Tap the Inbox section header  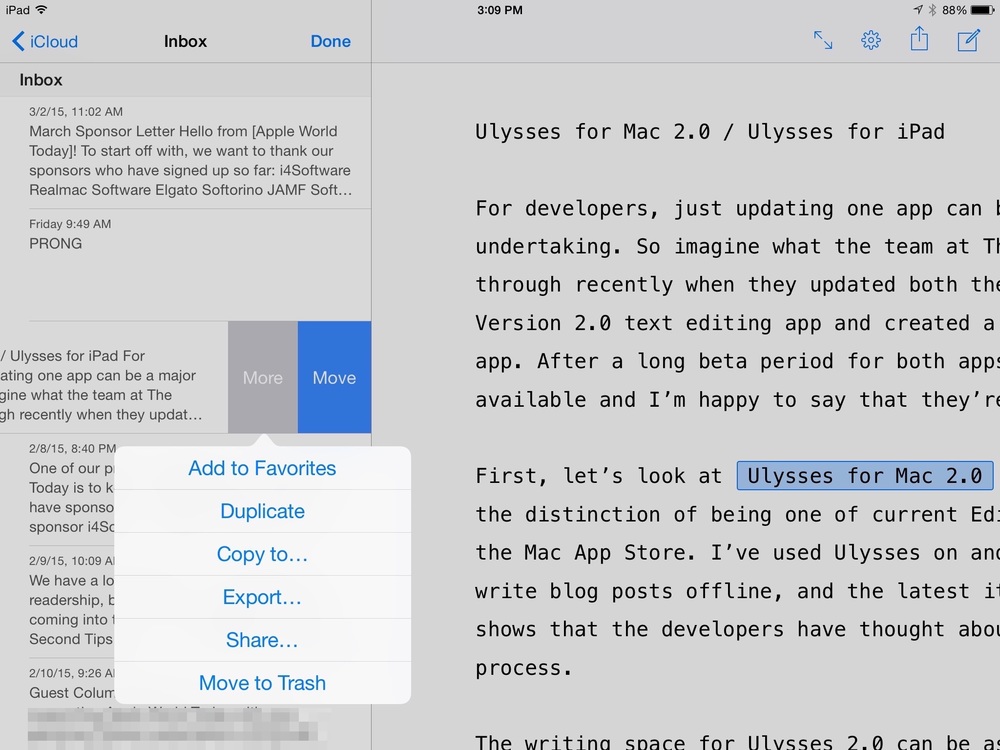185,80
